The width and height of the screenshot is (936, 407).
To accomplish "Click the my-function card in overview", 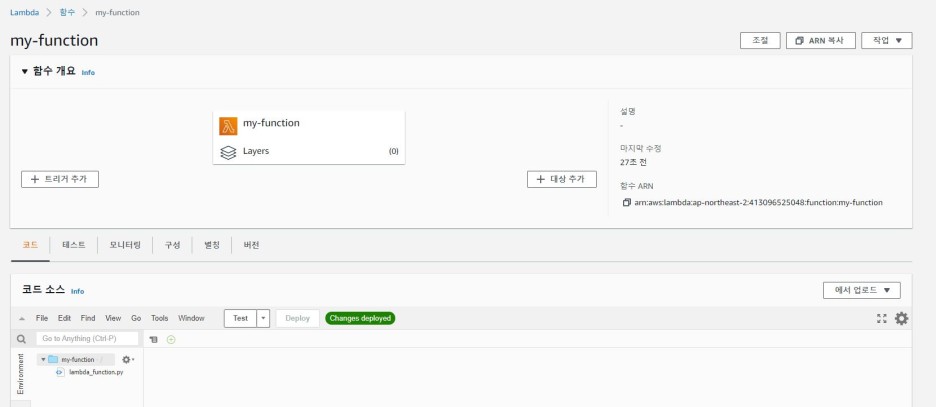I will (x=309, y=137).
